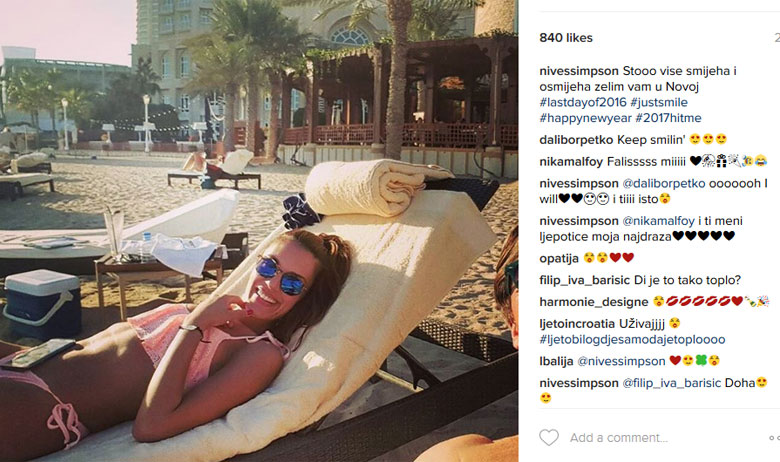780x462 pixels.
Task: Open daliborpetko commenter profile
Action: pos(576,140)
